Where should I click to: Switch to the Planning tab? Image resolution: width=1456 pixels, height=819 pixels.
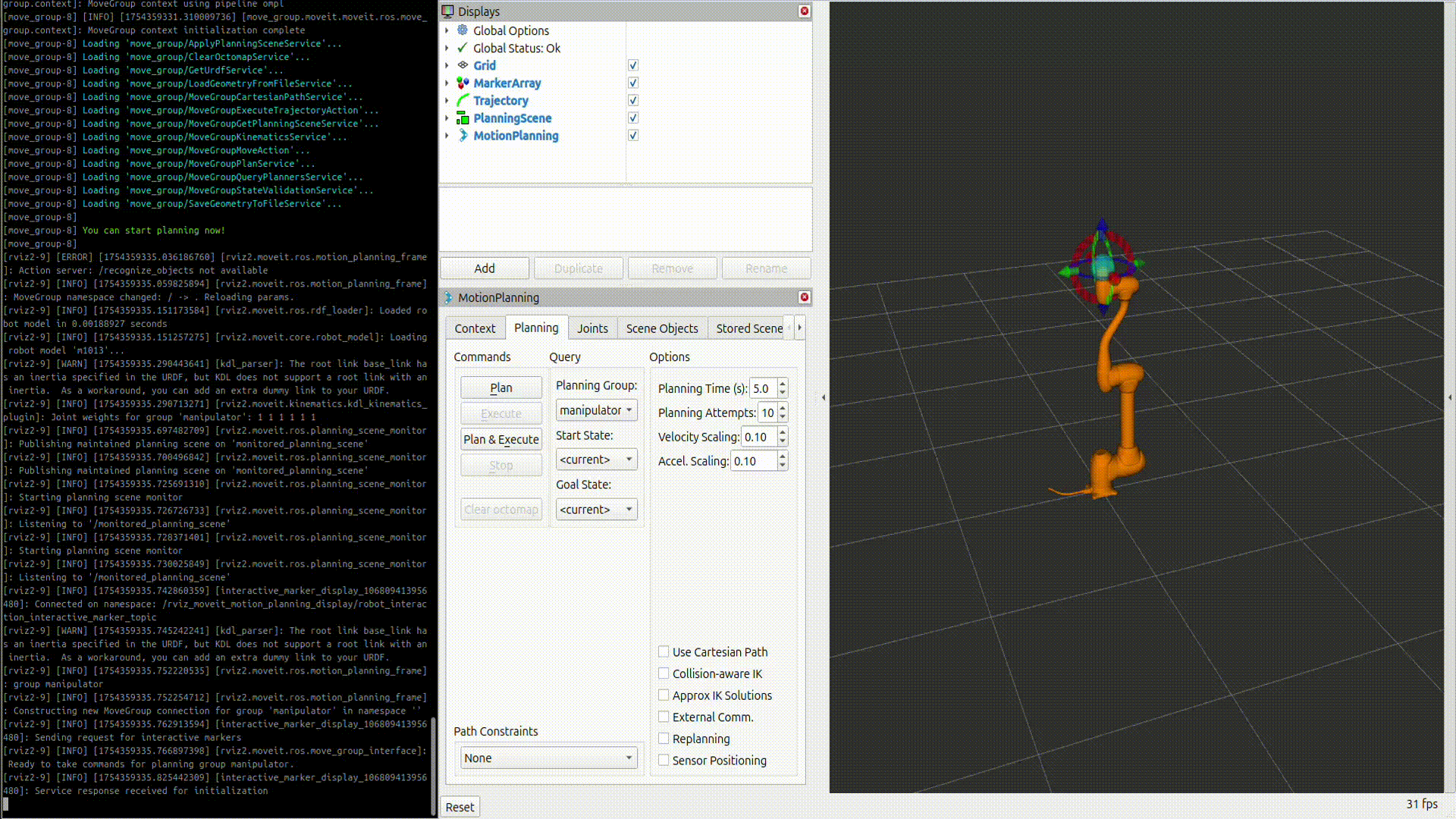point(536,328)
